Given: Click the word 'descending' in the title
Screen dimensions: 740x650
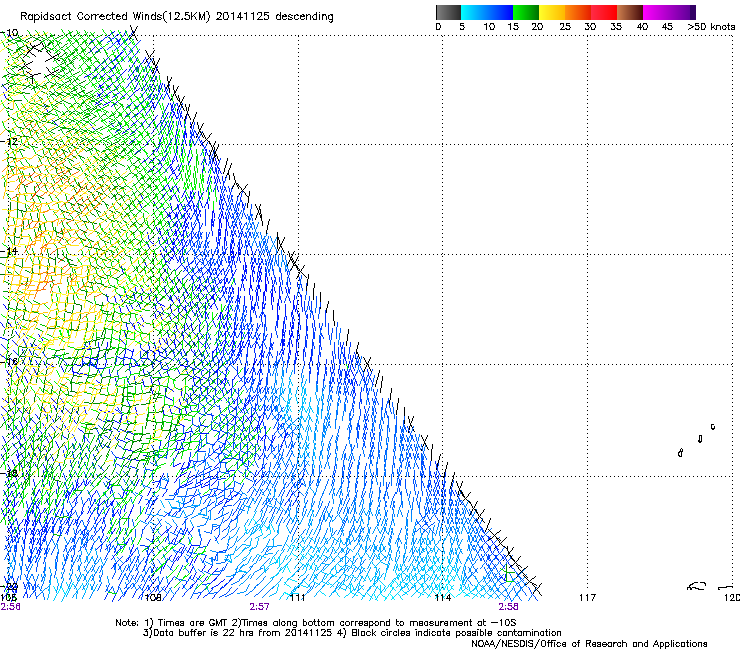Looking at the screenshot, I should [x=304, y=17].
